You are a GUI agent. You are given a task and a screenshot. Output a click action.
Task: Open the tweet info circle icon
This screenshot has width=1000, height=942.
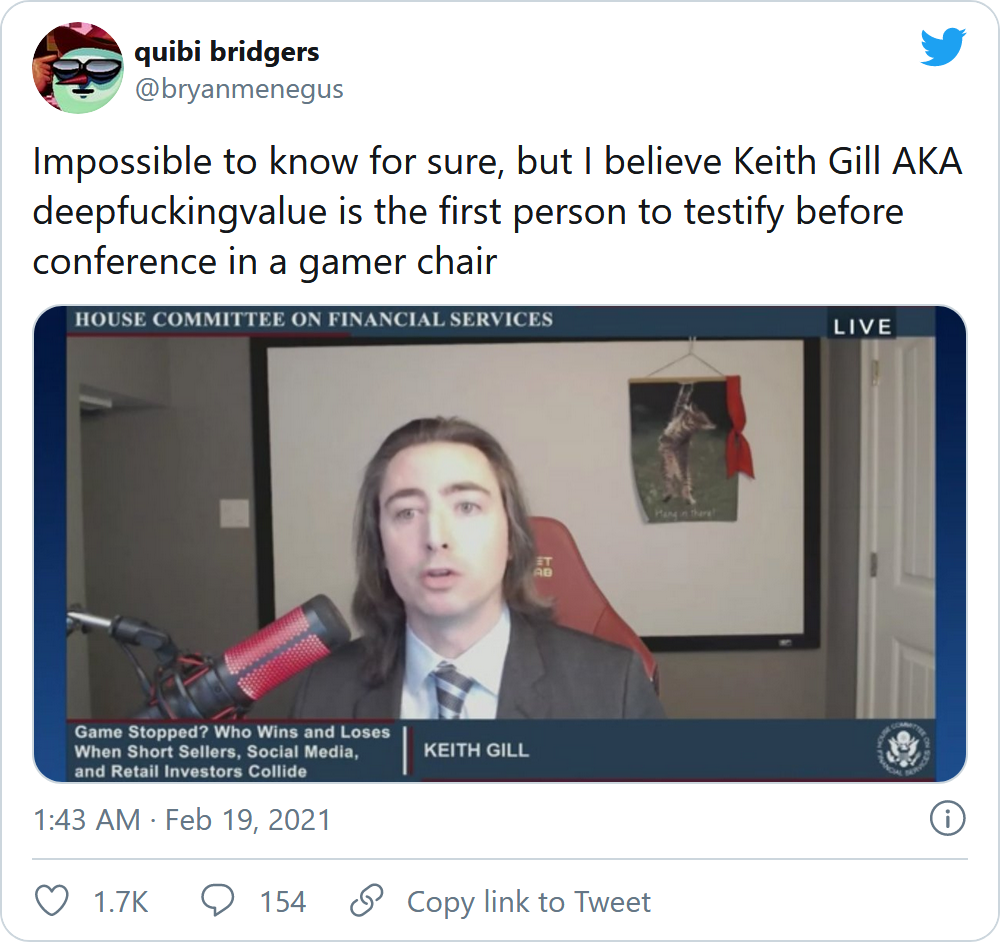click(x=947, y=819)
